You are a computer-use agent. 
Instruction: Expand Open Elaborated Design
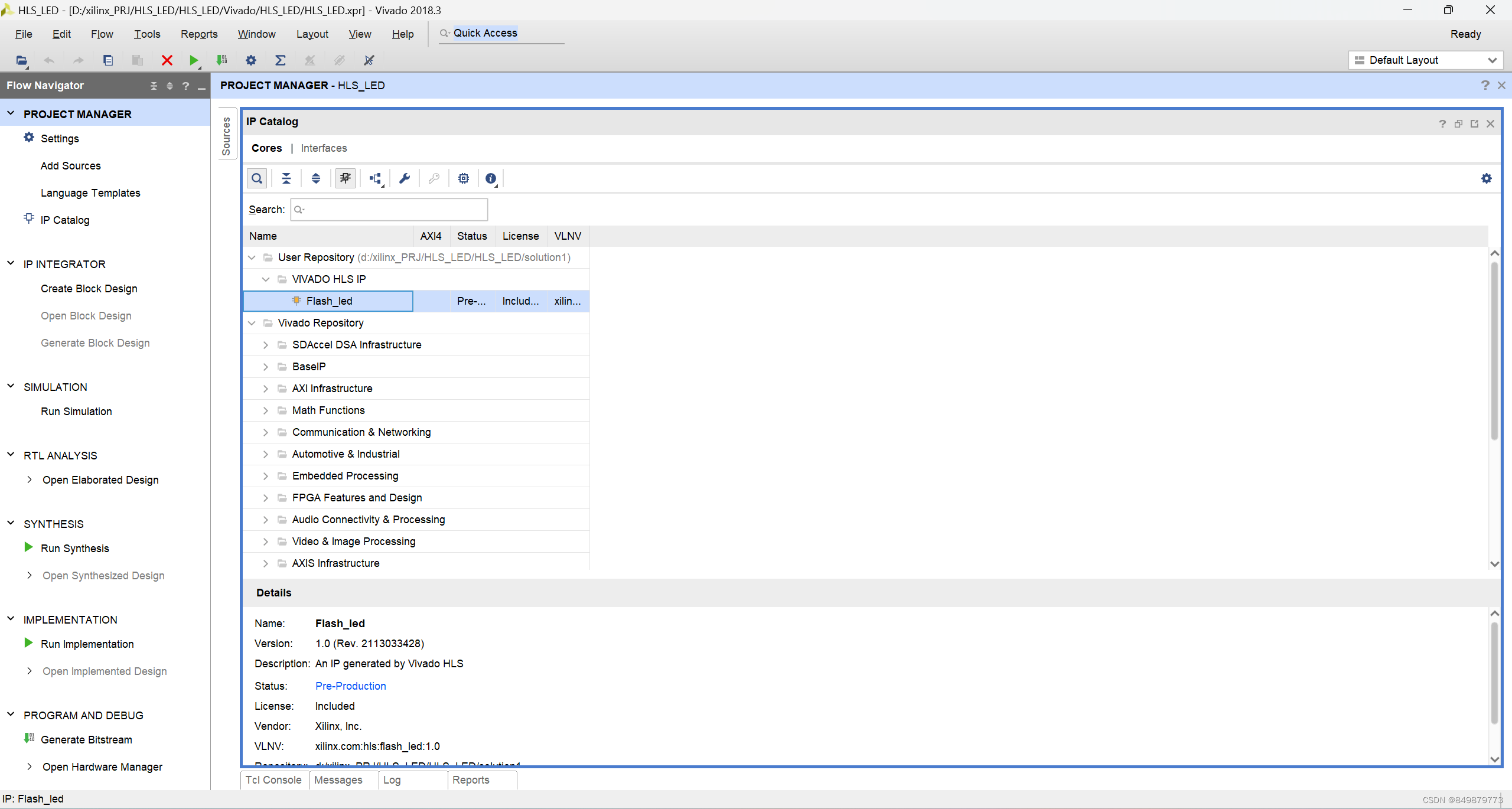coord(29,479)
